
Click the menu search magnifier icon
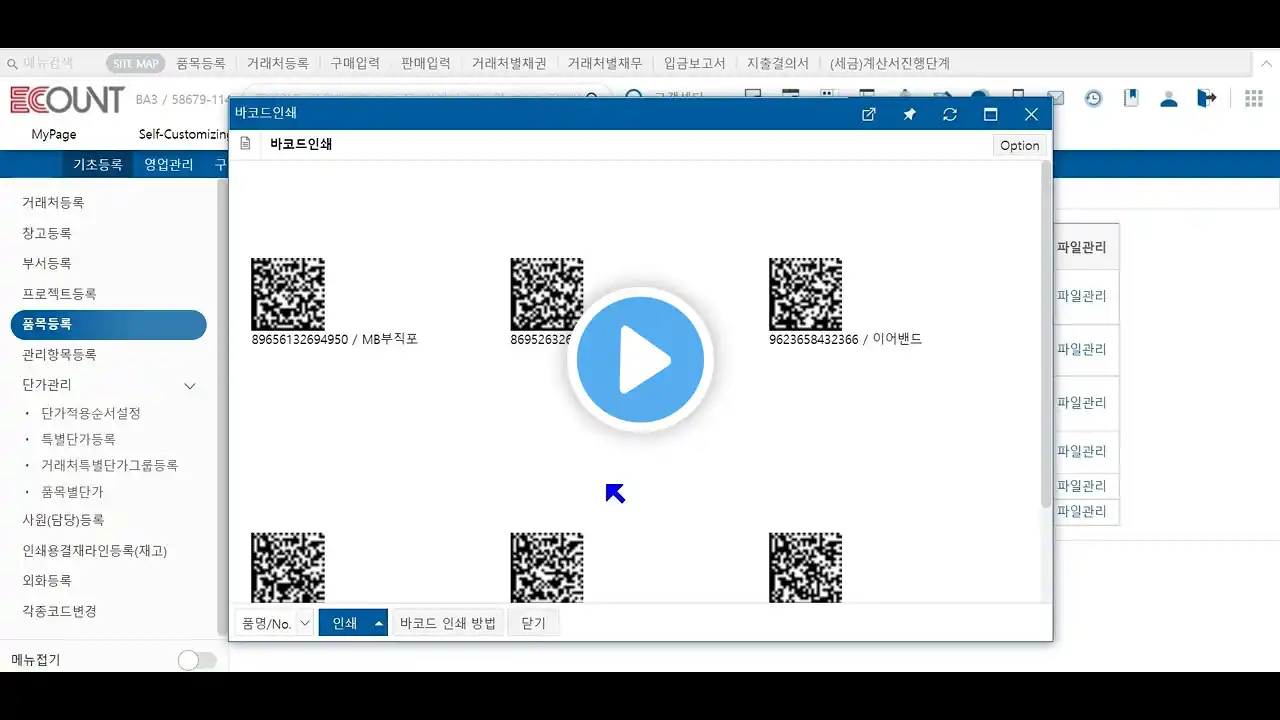(x=12, y=63)
